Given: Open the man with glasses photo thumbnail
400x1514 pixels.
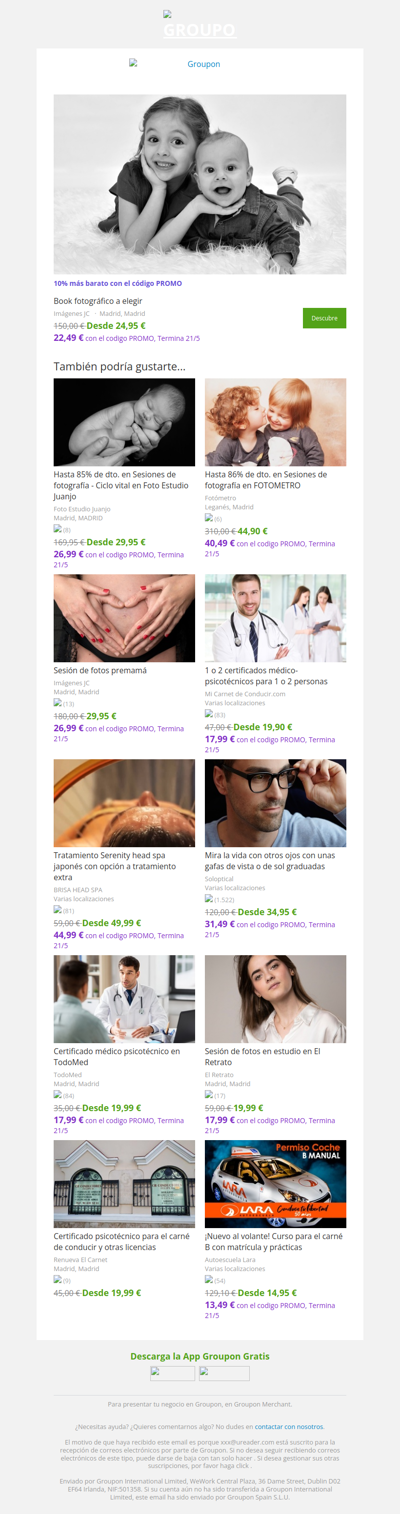Looking at the screenshot, I should (x=276, y=803).
